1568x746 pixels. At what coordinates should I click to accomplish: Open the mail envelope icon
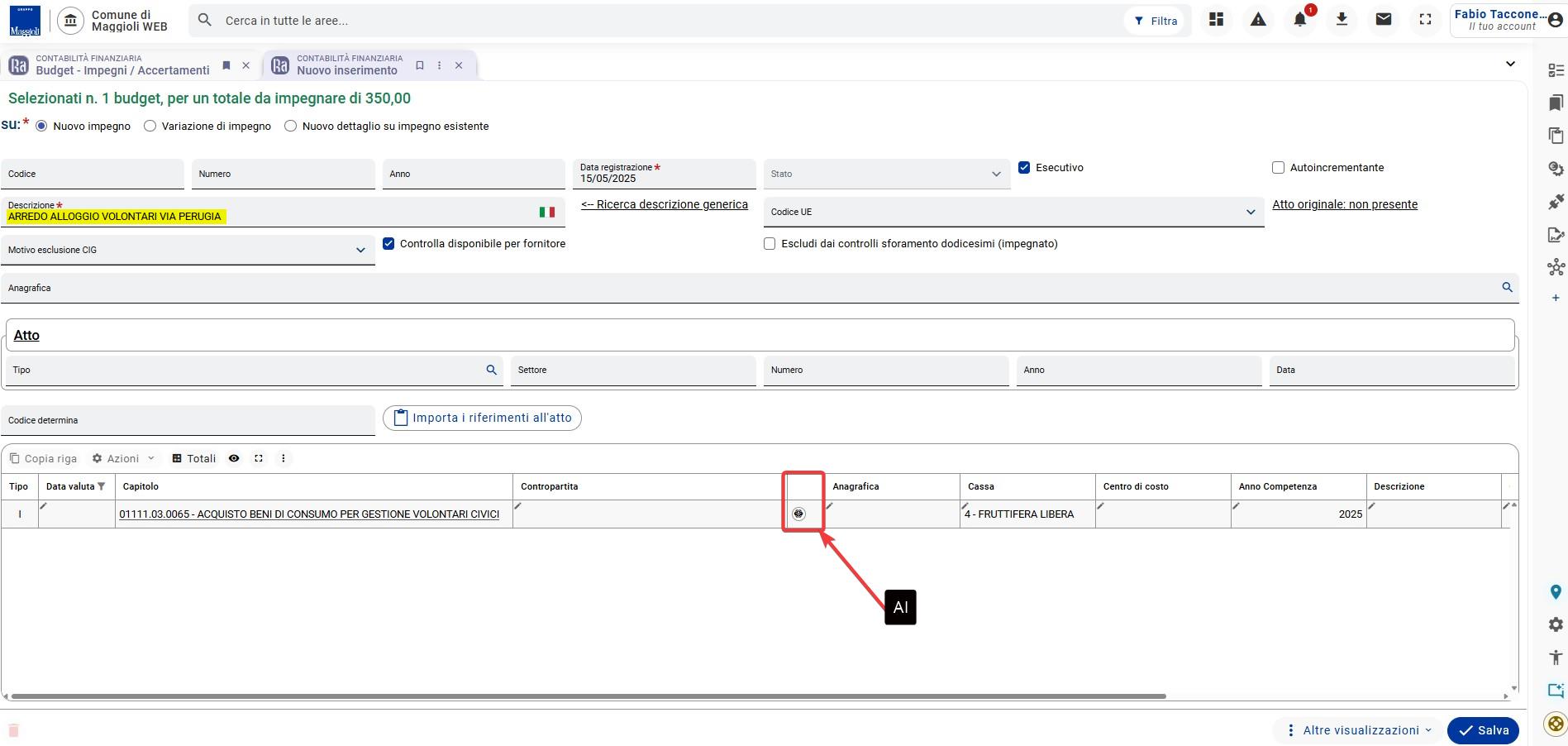pos(1384,20)
